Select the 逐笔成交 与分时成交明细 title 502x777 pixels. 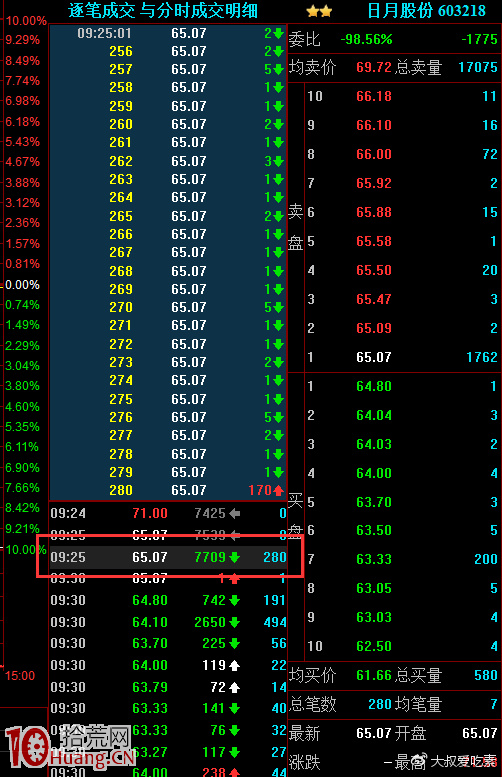(x=163, y=10)
